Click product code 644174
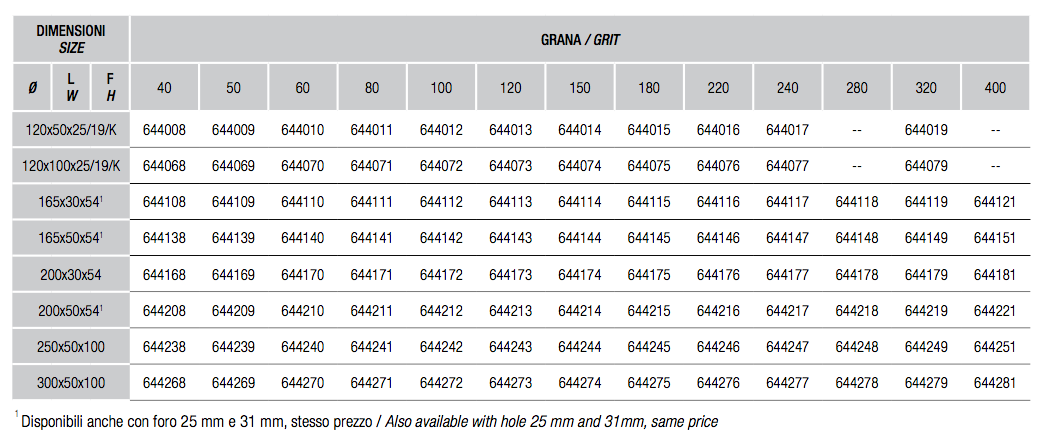This screenshot has width=1047, height=434. click(580, 274)
